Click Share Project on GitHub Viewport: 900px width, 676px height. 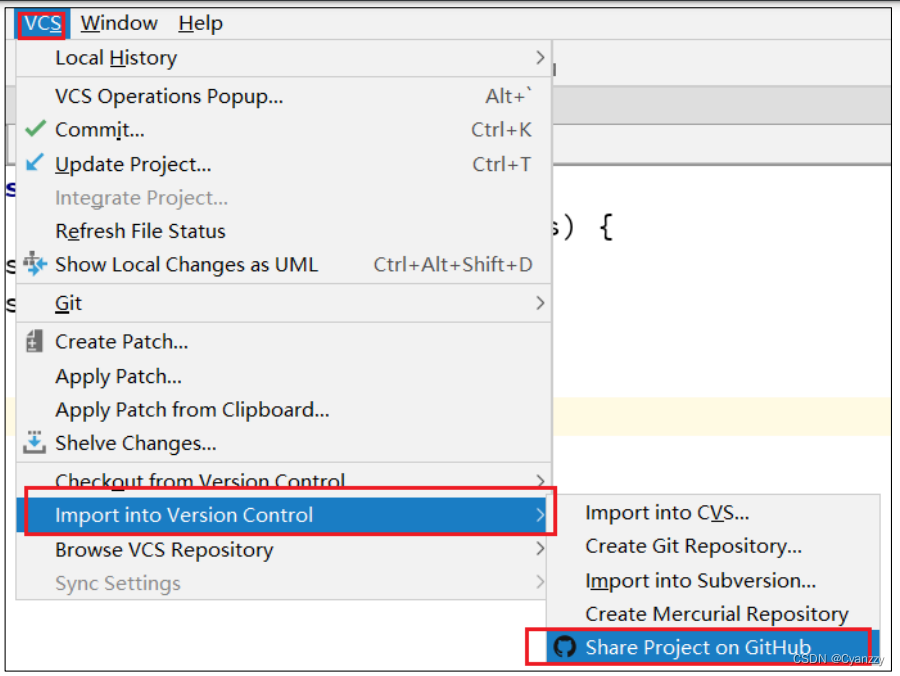click(x=713, y=647)
